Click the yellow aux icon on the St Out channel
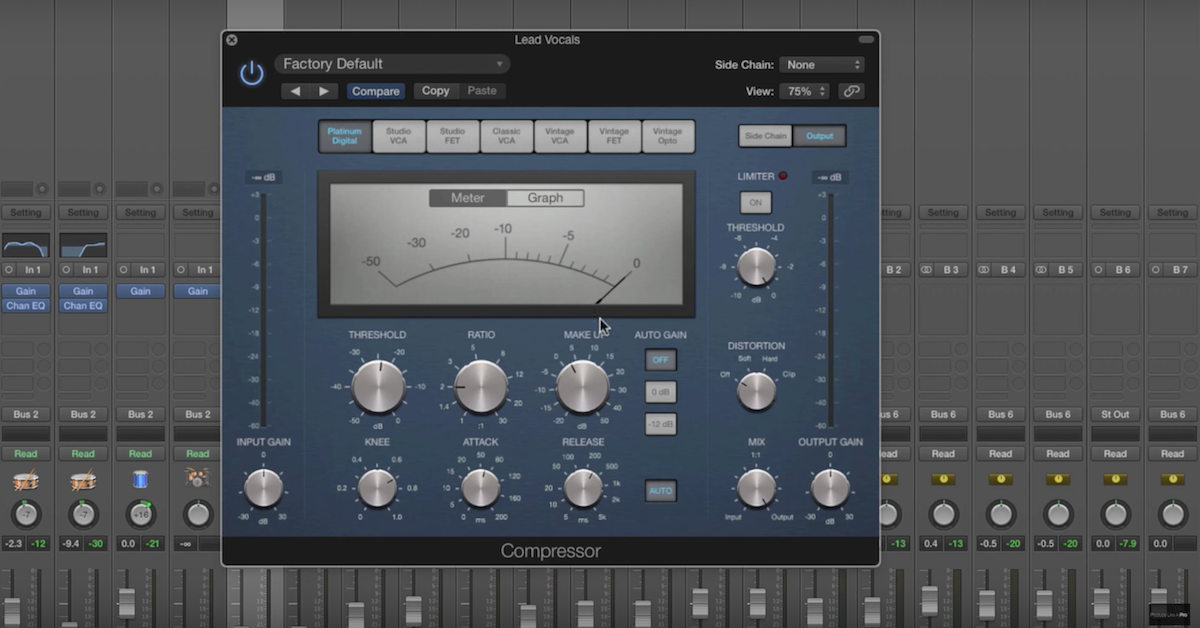The height and width of the screenshot is (628, 1200). (x=1115, y=479)
